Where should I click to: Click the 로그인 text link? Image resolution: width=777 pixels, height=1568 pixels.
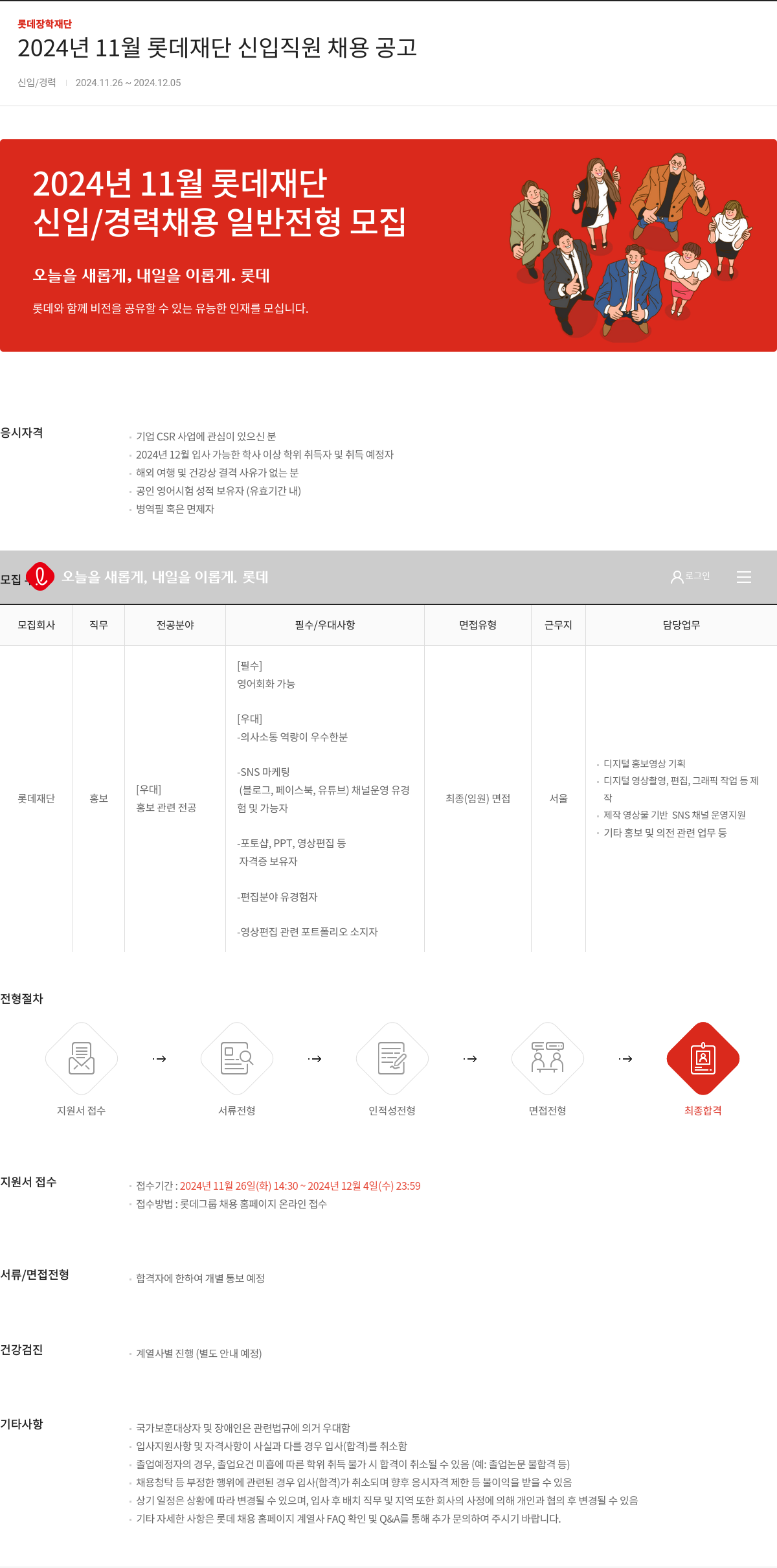click(698, 576)
